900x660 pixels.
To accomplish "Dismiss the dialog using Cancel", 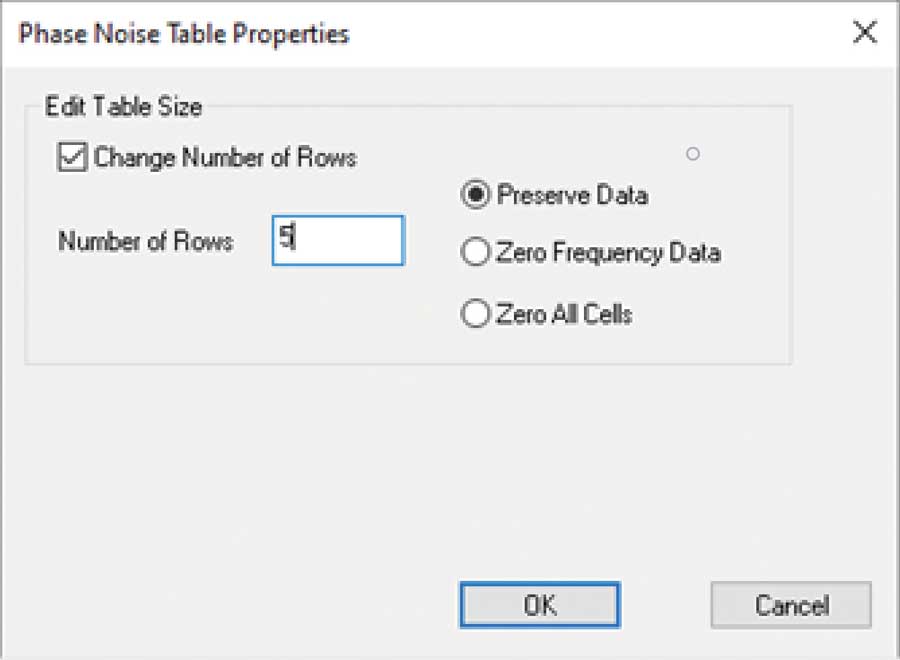I will [791, 605].
